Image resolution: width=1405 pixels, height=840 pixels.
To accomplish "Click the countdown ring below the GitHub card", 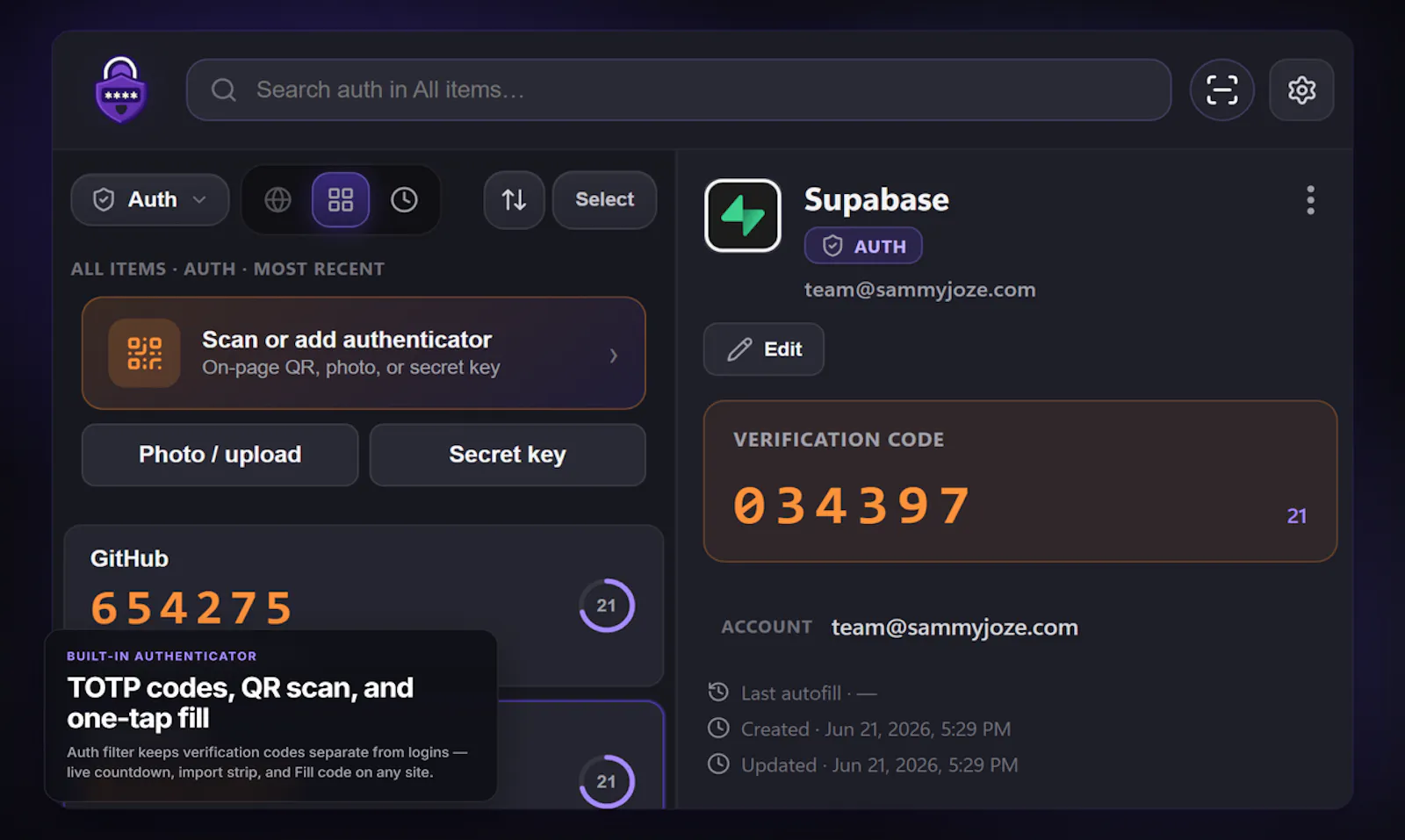I will (x=606, y=781).
